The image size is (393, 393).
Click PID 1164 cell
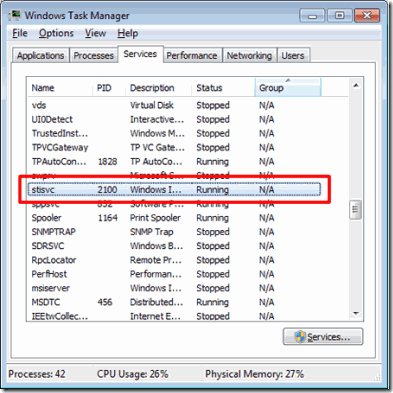(107, 218)
